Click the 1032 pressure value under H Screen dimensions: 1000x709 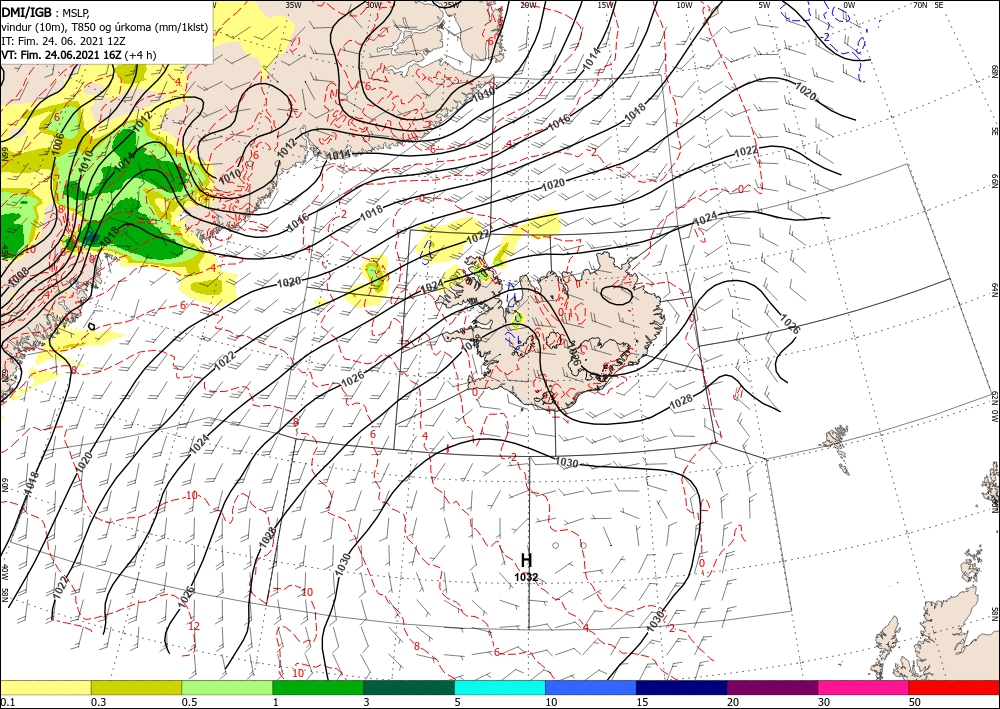(x=526, y=578)
